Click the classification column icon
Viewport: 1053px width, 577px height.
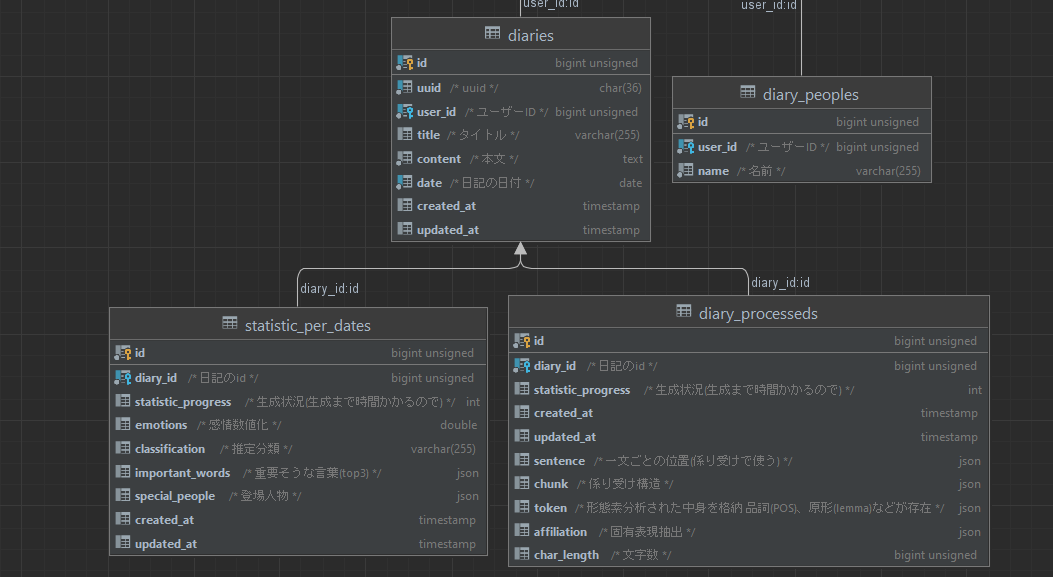point(122,448)
